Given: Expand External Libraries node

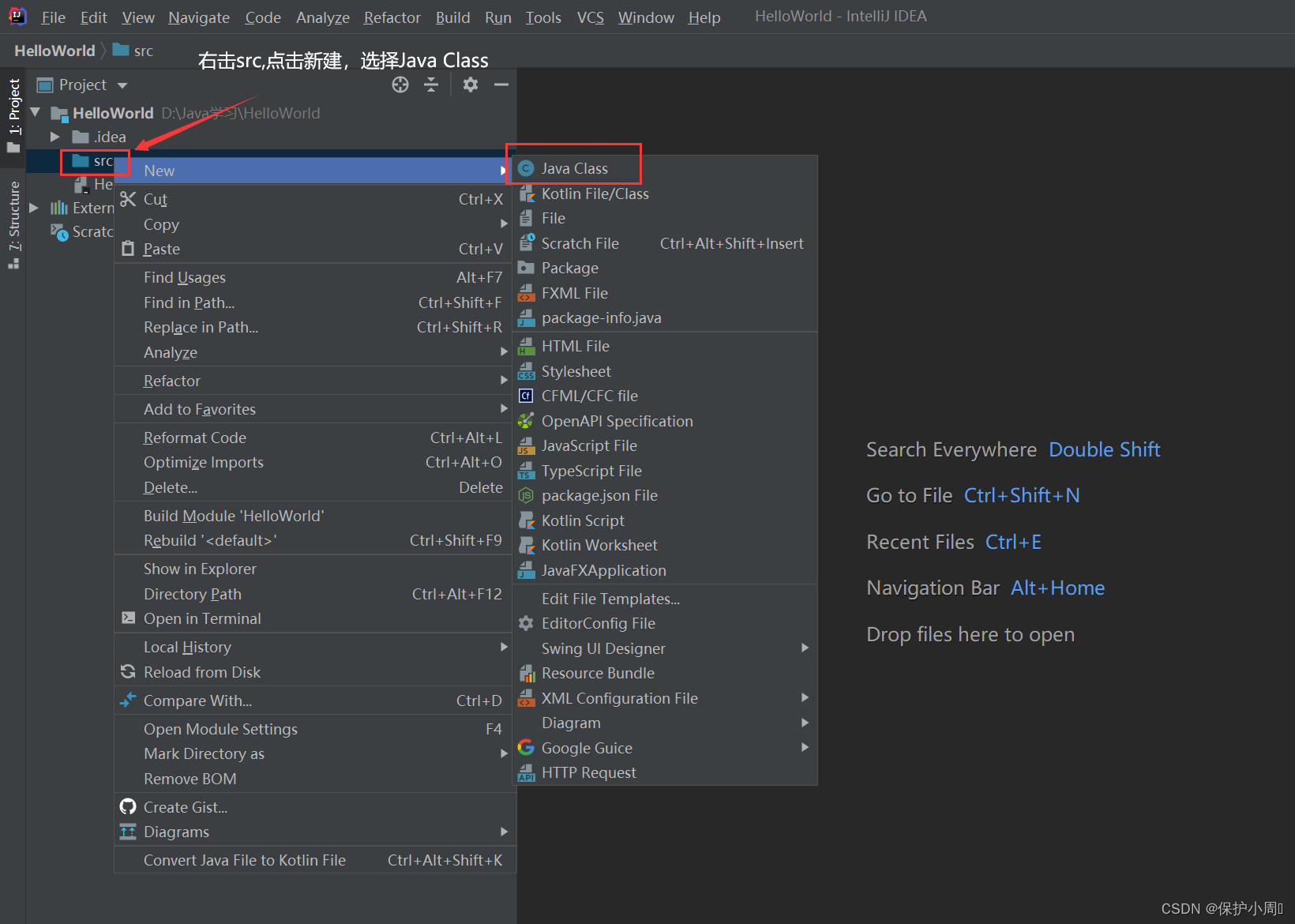Looking at the screenshot, I should [34, 208].
